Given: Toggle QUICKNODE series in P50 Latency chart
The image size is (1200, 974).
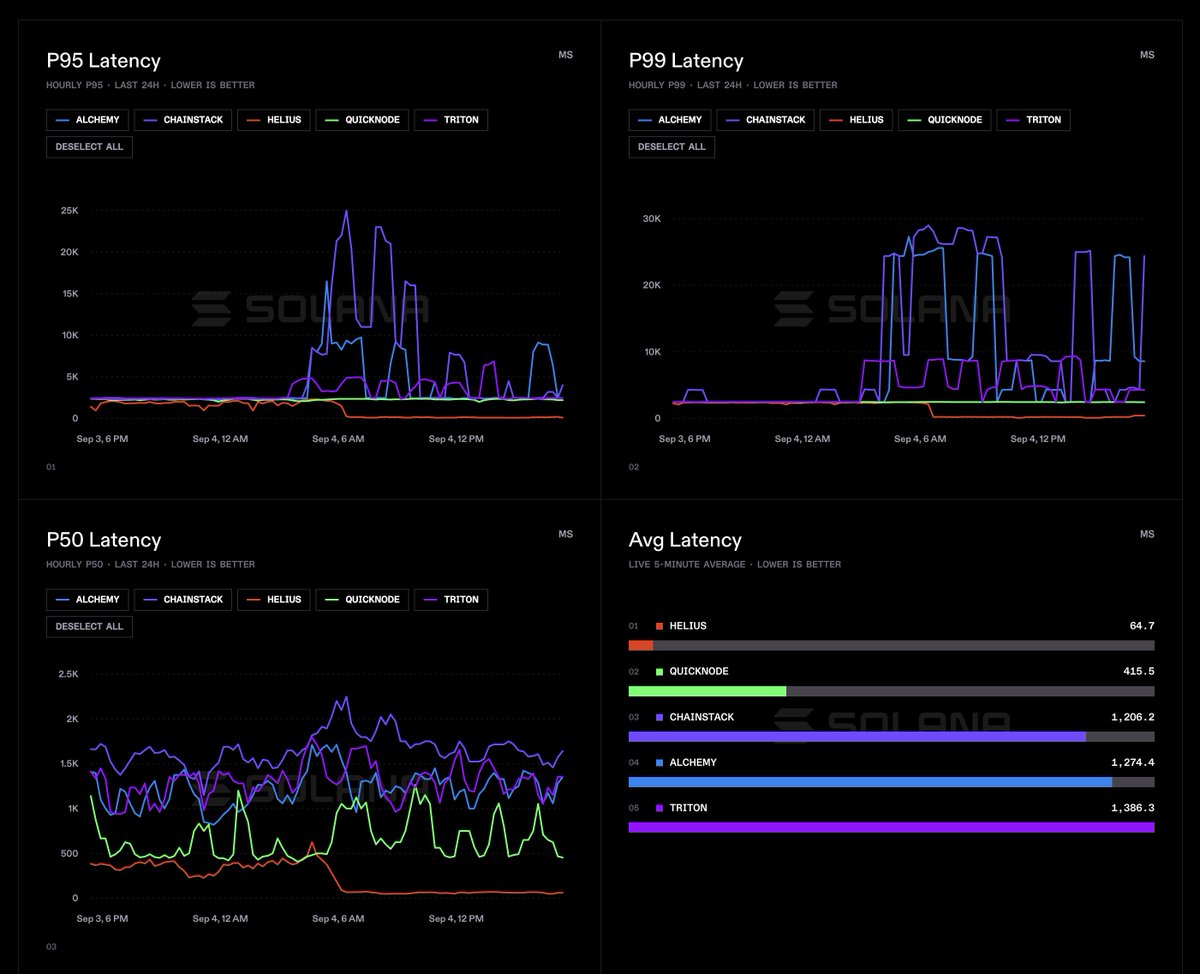Looking at the screenshot, I should (362, 600).
